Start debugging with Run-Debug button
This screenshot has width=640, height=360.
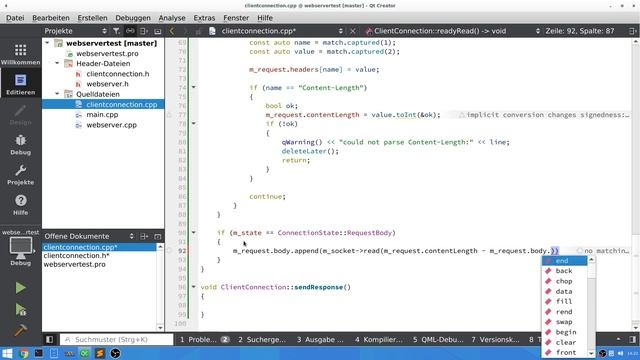20,310
